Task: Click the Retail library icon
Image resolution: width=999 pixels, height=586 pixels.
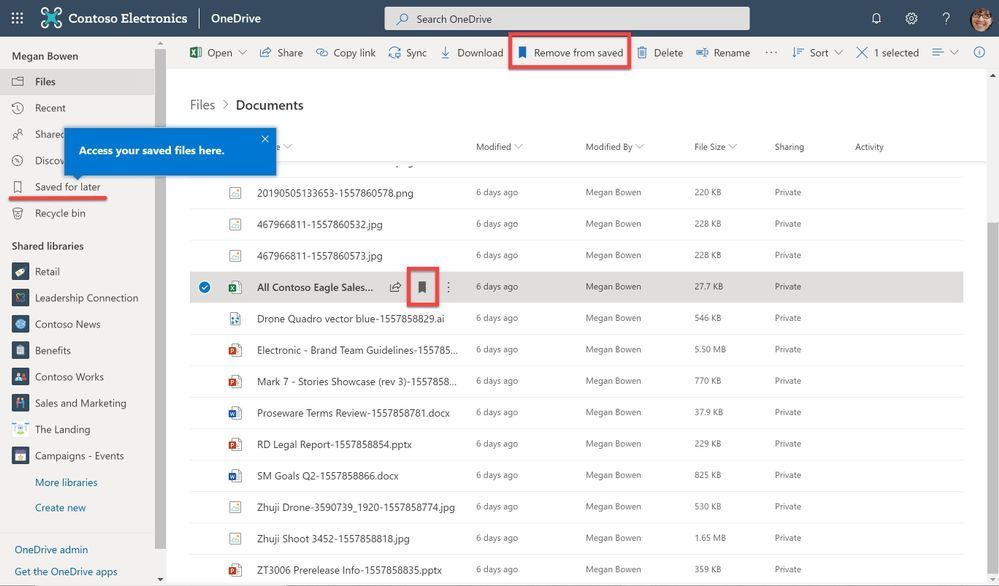Action: (20, 271)
